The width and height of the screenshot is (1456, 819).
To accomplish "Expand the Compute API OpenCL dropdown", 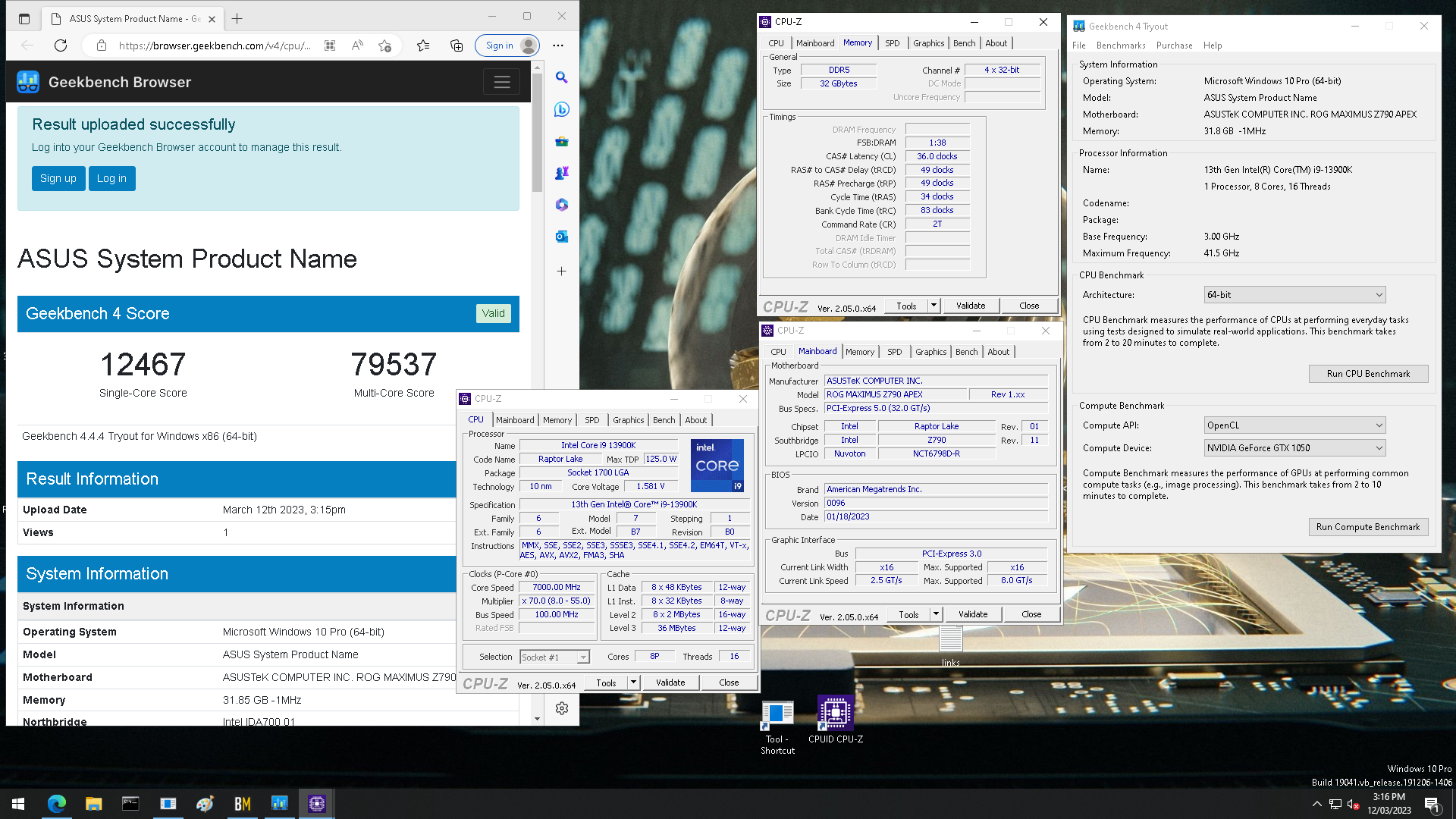I will coord(1294,425).
